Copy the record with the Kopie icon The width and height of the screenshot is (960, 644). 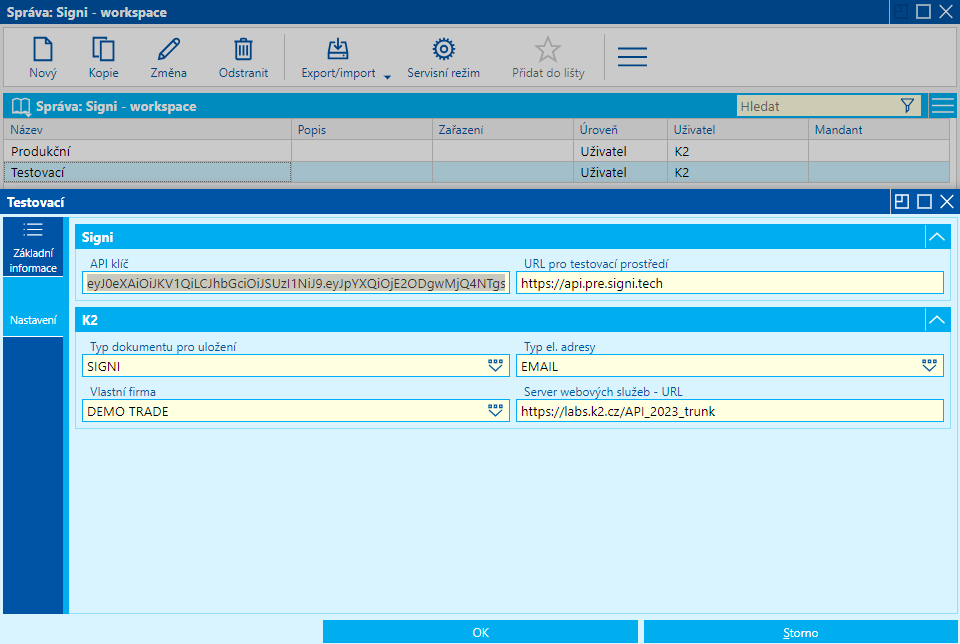tap(103, 58)
